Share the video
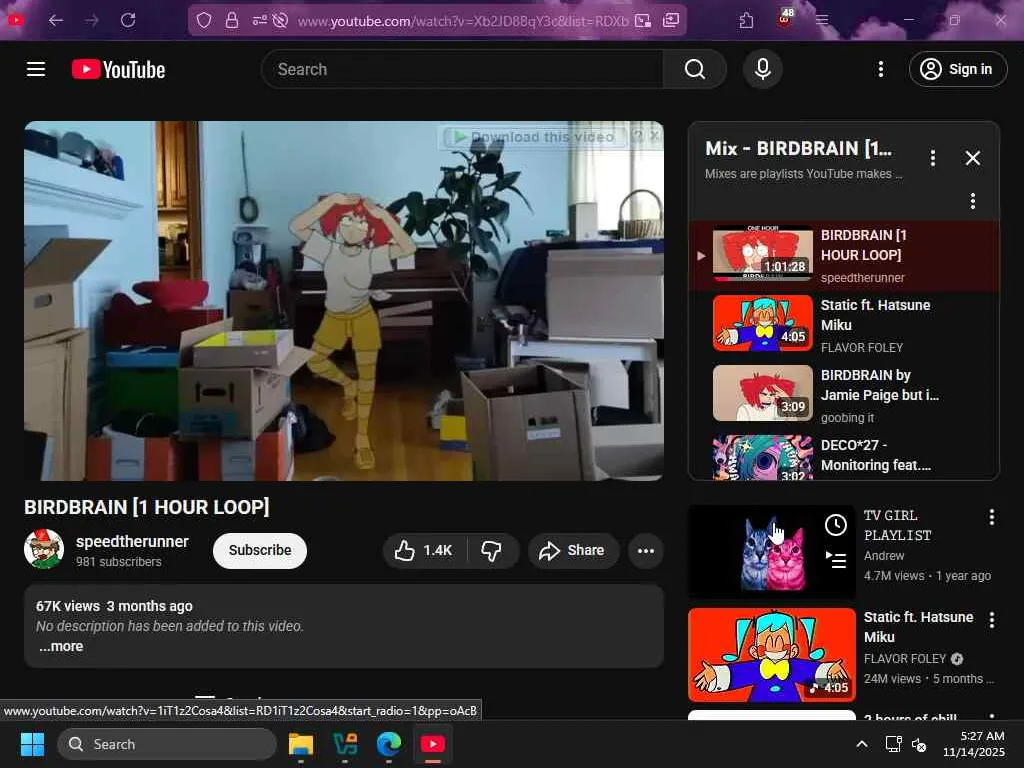The height and width of the screenshot is (768, 1024). pos(572,551)
